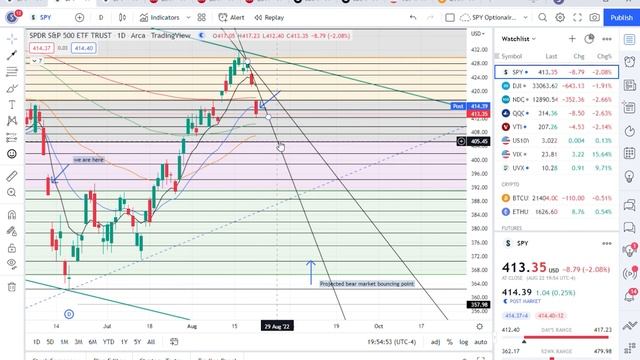Select the DJI row in the watchlist

coord(556,86)
